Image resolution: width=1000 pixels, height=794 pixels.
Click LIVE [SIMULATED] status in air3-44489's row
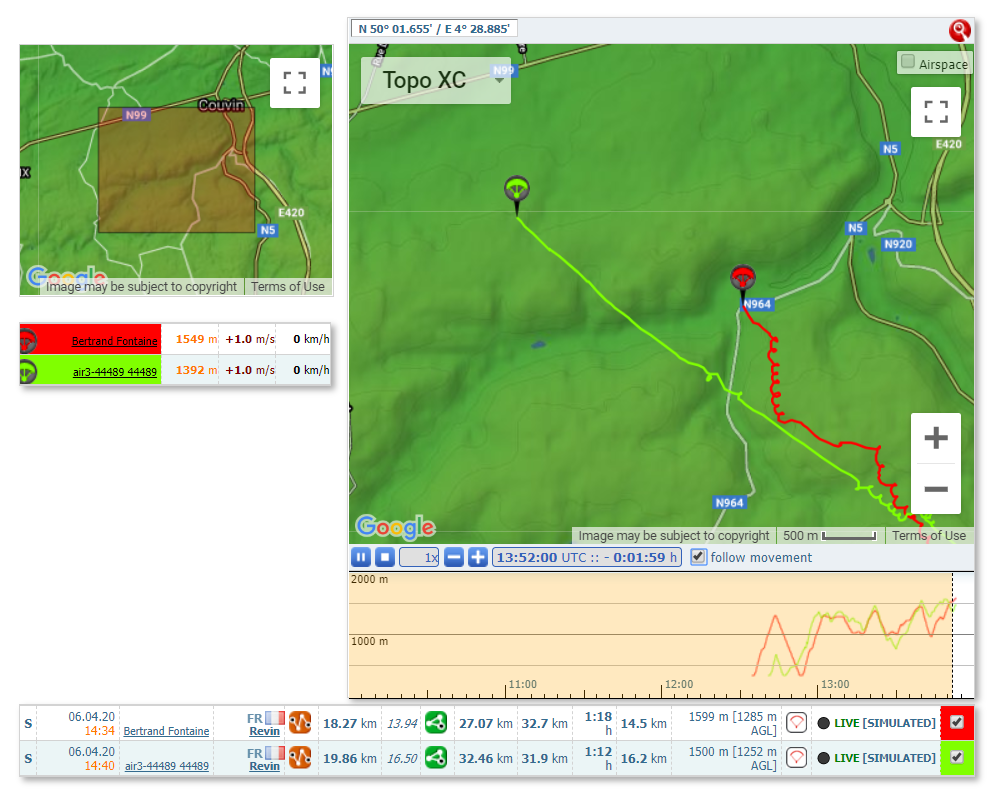[885, 758]
